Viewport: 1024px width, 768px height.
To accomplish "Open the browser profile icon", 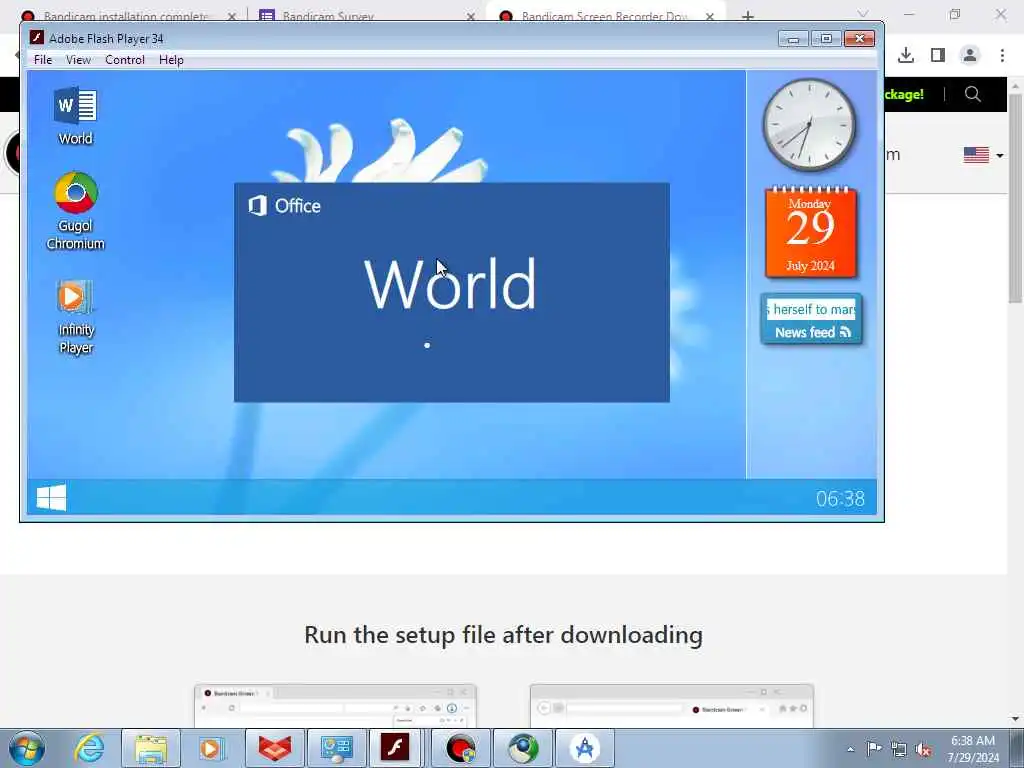I will [970, 55].
